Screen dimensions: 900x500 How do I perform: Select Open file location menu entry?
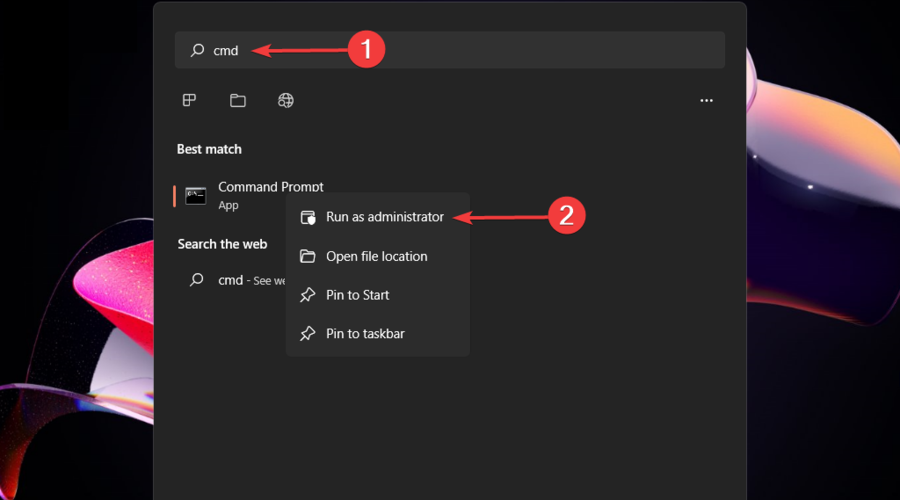[x=376, y=256]
